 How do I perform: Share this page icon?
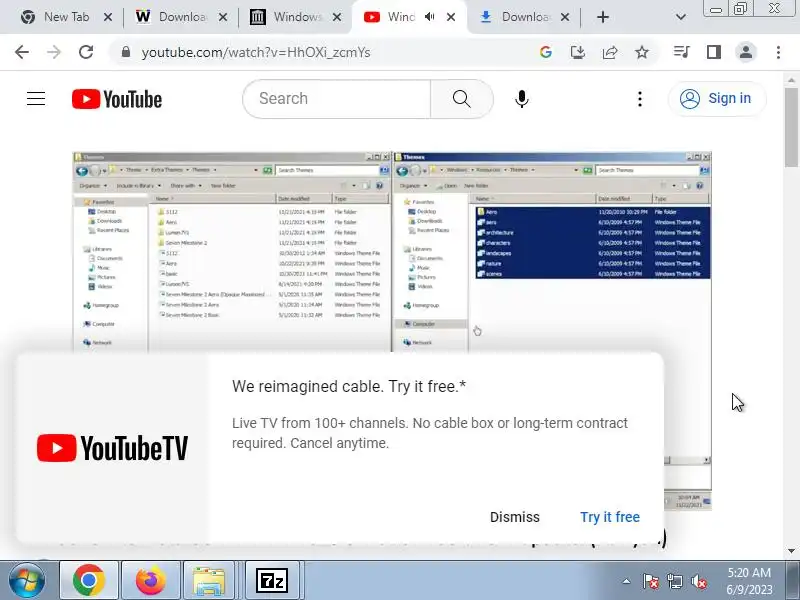(x=610, y=52)
